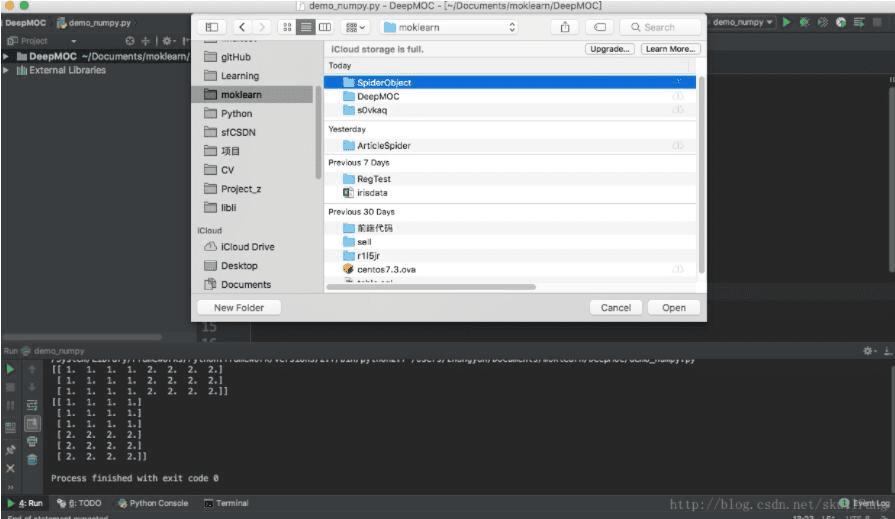Image resolution: width=895 pixels, height=519 pixels.
Task: Debug demo_numpy from PyCharm toolbar
Action: [804, 22]
